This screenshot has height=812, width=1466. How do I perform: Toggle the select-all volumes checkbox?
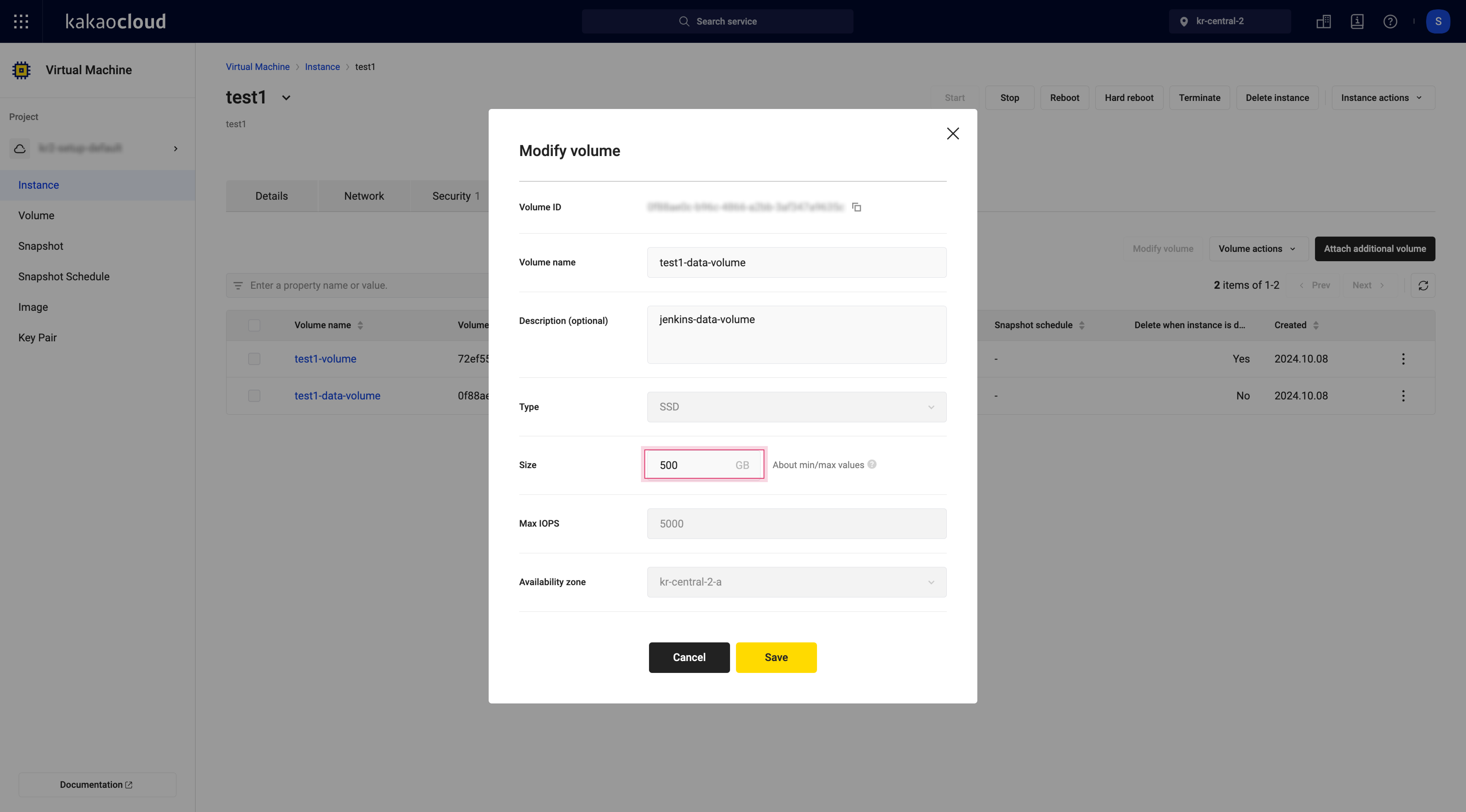tap(254, 325)
